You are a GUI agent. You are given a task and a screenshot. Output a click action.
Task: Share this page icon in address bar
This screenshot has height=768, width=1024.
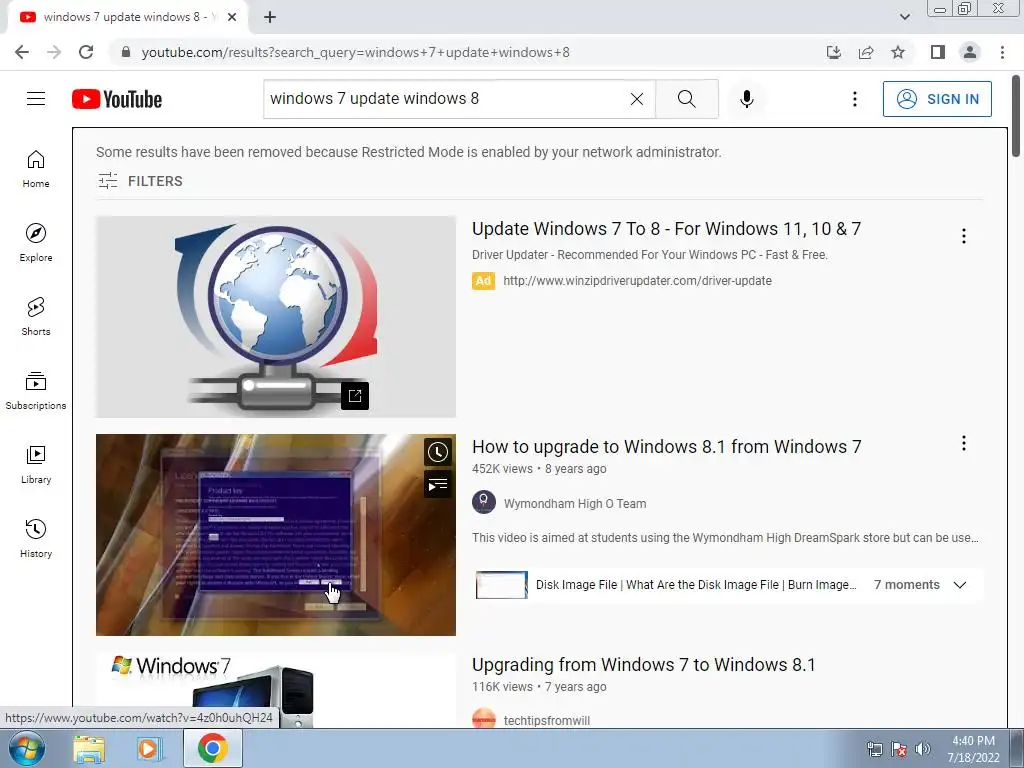866,52
